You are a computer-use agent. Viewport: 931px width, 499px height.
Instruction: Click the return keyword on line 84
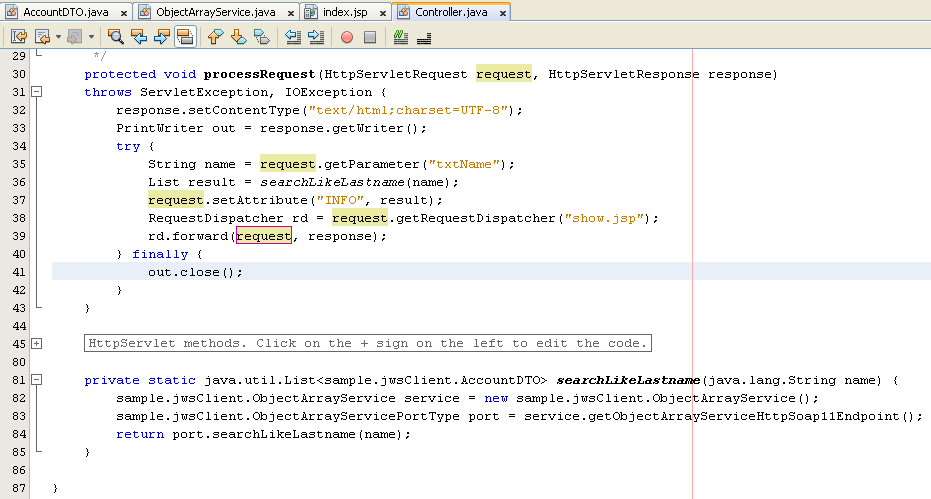(140, 434)
